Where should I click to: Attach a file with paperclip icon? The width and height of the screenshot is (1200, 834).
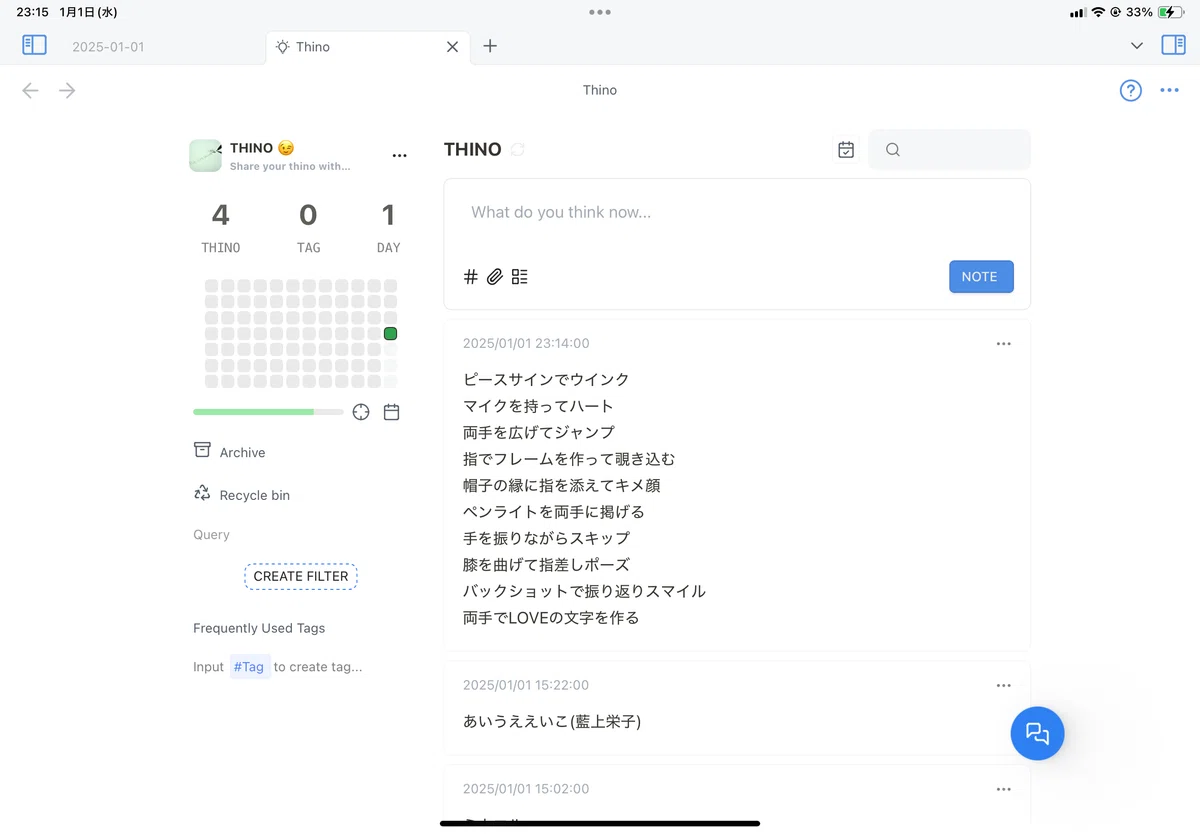(x=495, y=277)
